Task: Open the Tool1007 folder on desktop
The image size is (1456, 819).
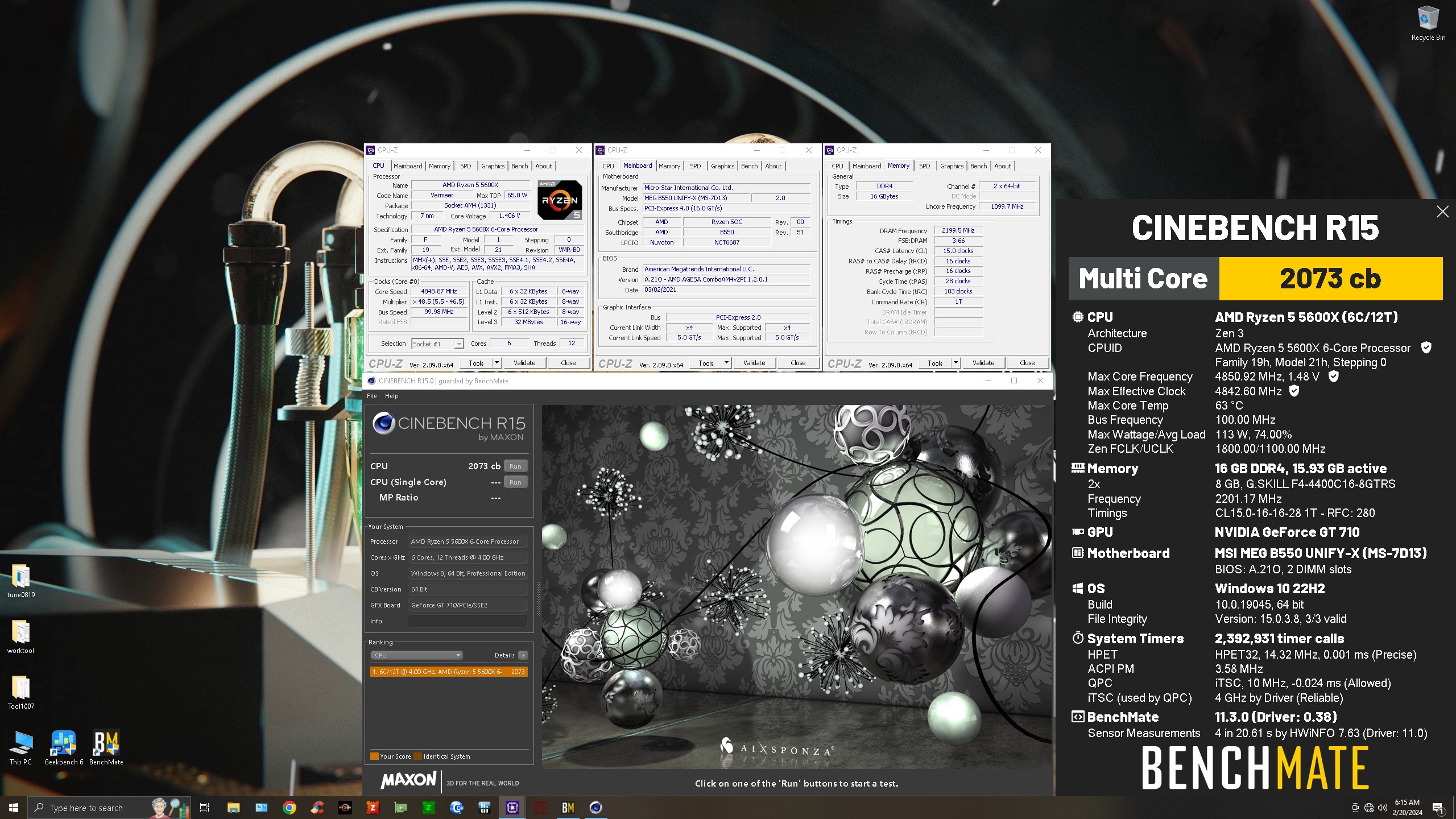Action: tap(20, 693)
